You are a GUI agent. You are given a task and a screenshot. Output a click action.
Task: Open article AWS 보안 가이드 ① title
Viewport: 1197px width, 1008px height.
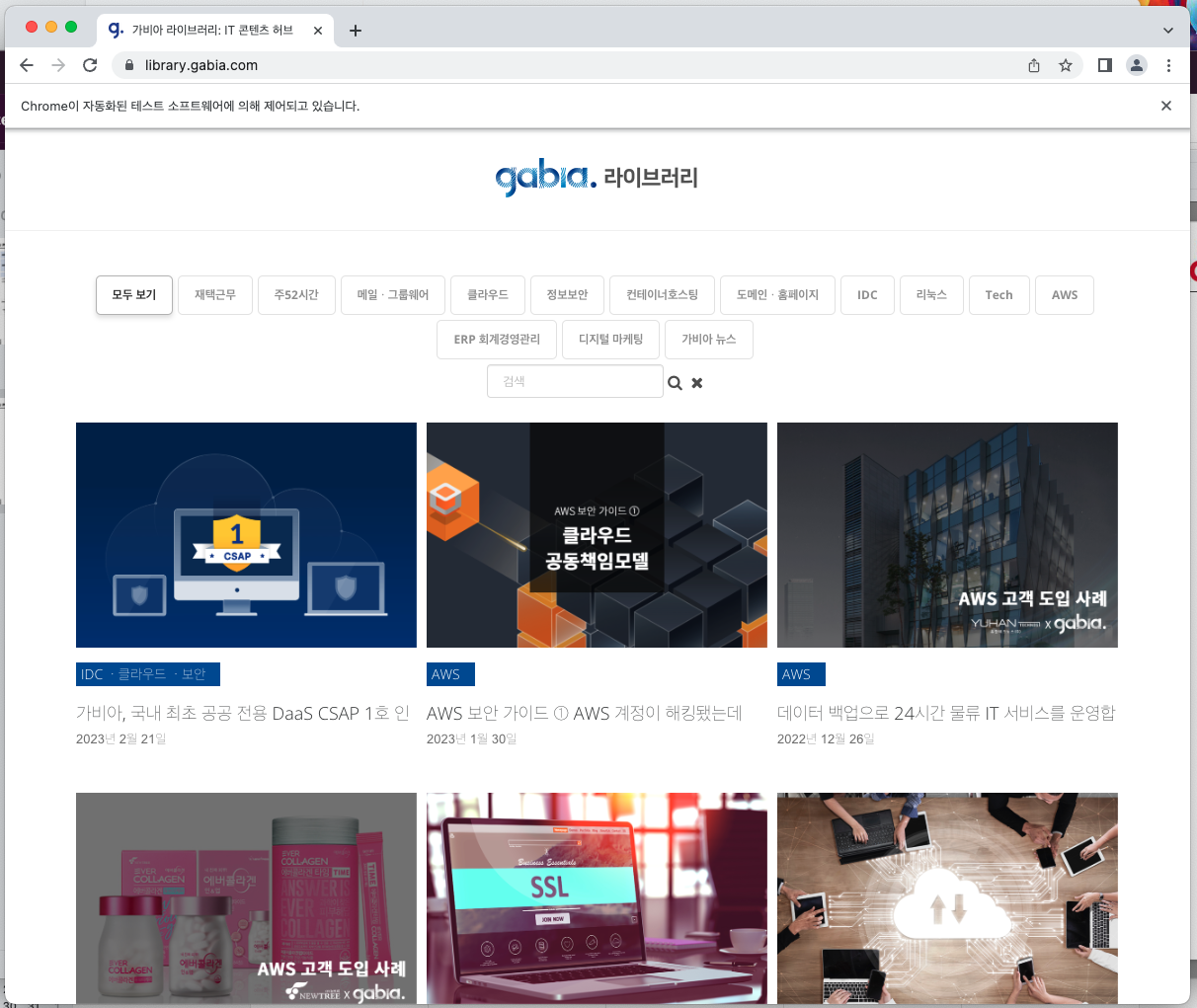[x=585, y=713]
